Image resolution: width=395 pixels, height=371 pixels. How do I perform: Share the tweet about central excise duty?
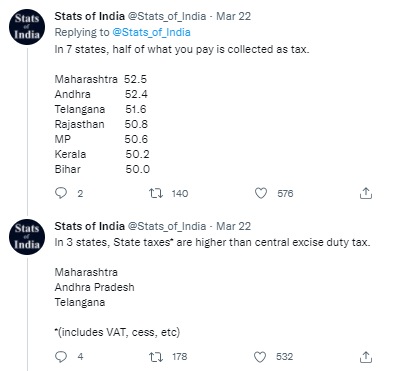point(366,357)
